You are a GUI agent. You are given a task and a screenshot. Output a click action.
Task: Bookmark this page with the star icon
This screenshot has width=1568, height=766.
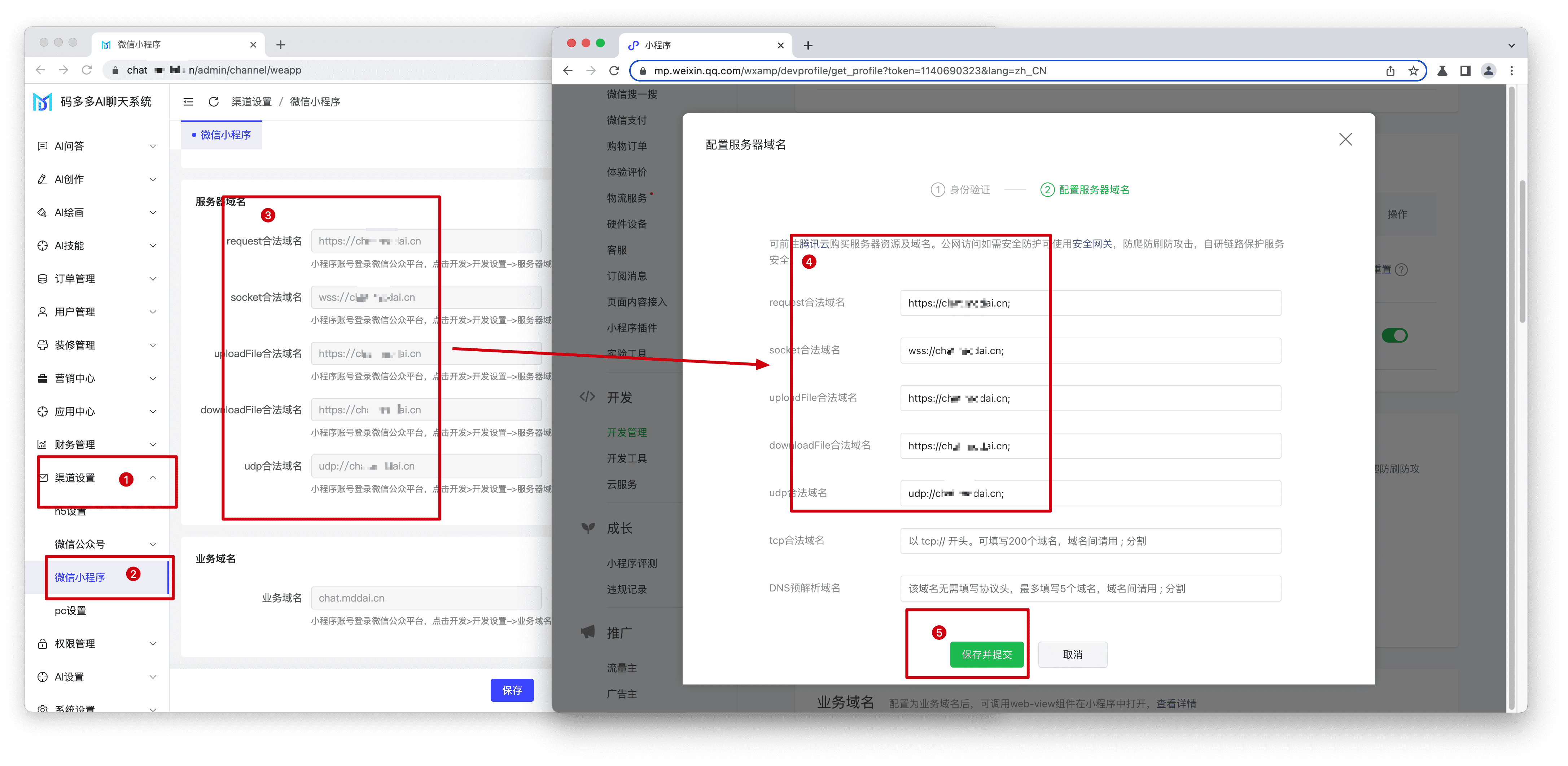(1413, 71)
